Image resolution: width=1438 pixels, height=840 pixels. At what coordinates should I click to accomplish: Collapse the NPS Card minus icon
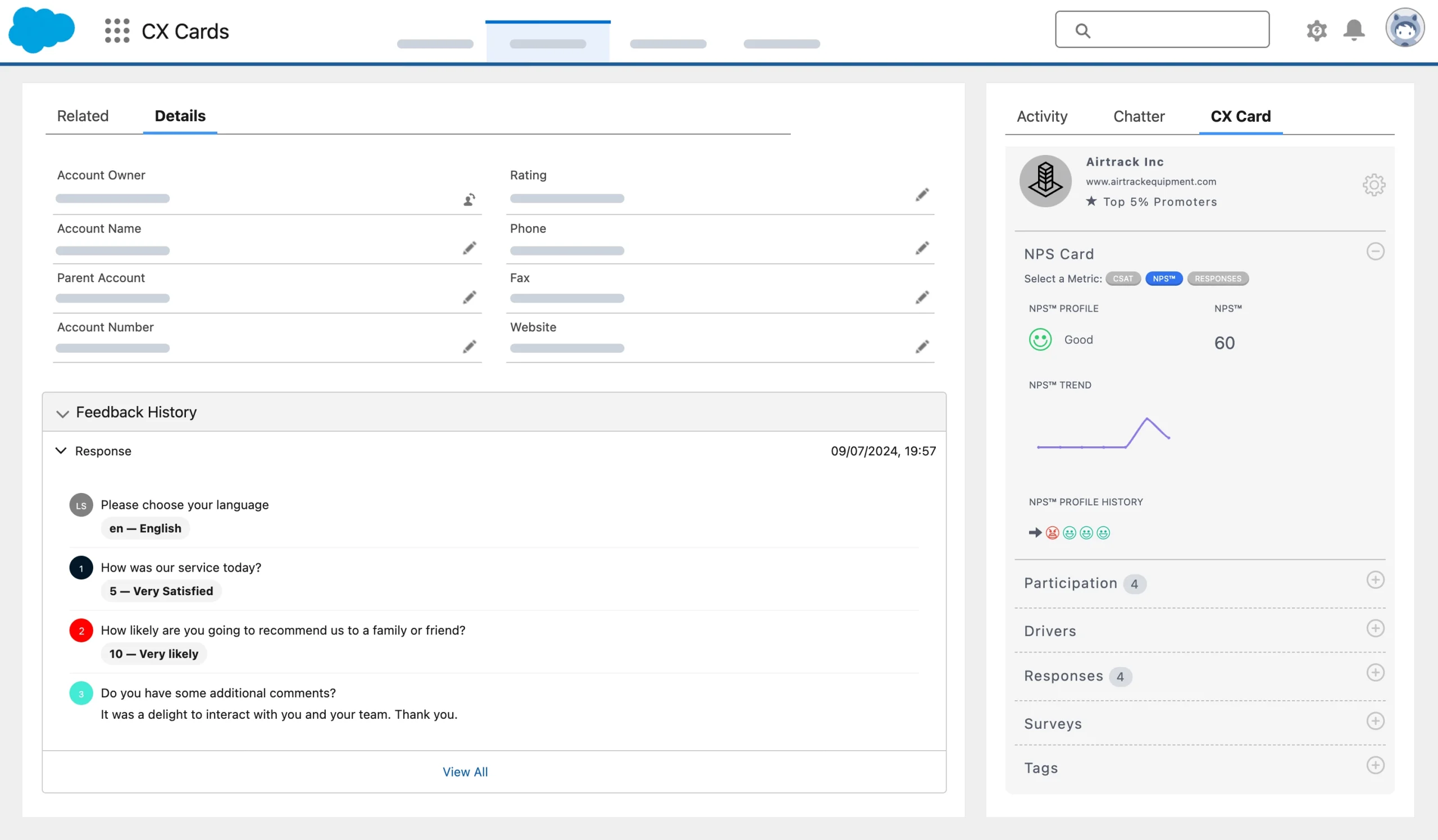click(1375, 252)
